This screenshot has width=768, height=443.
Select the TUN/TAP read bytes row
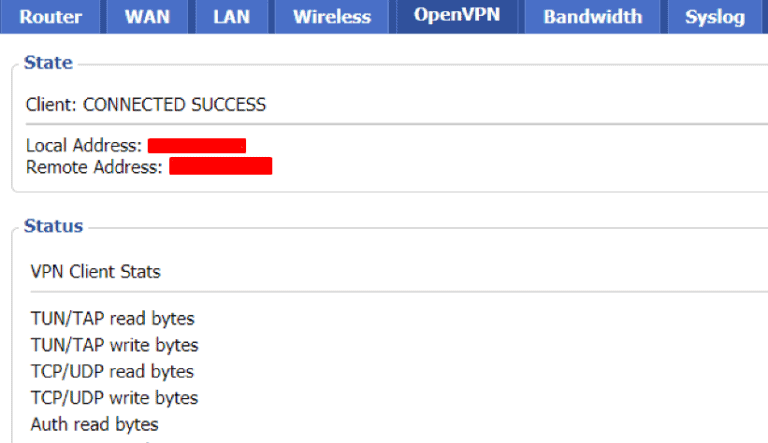pyautogui.click(x=113, y=319)
